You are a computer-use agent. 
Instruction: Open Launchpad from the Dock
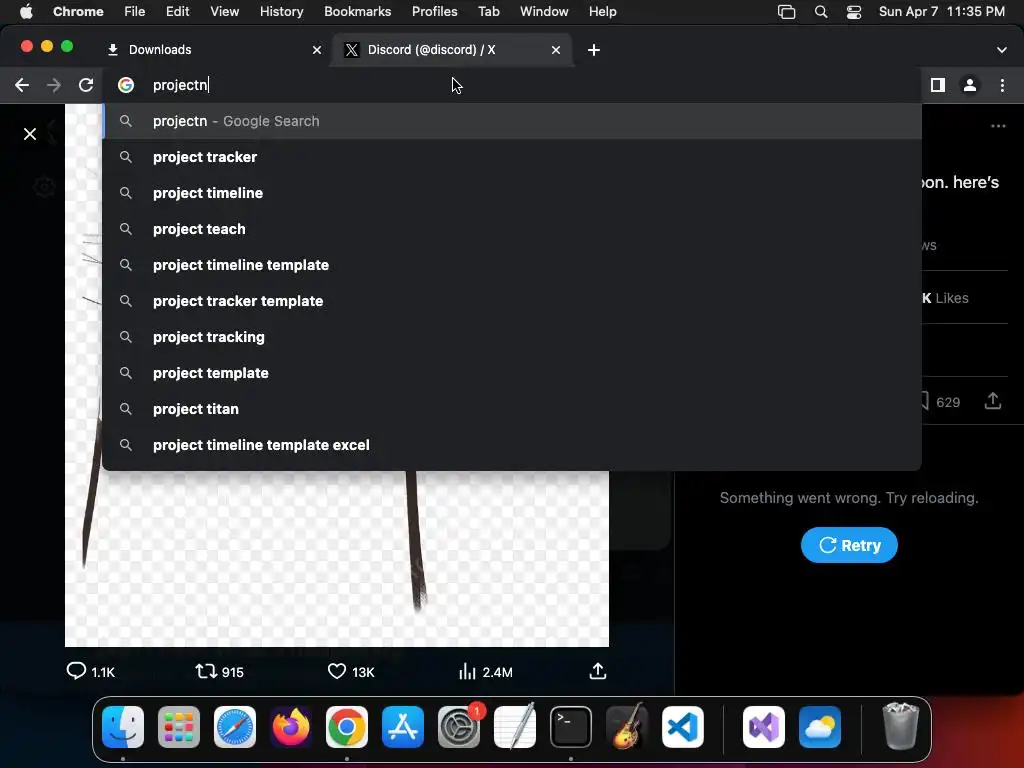click(x=179, y=727)
